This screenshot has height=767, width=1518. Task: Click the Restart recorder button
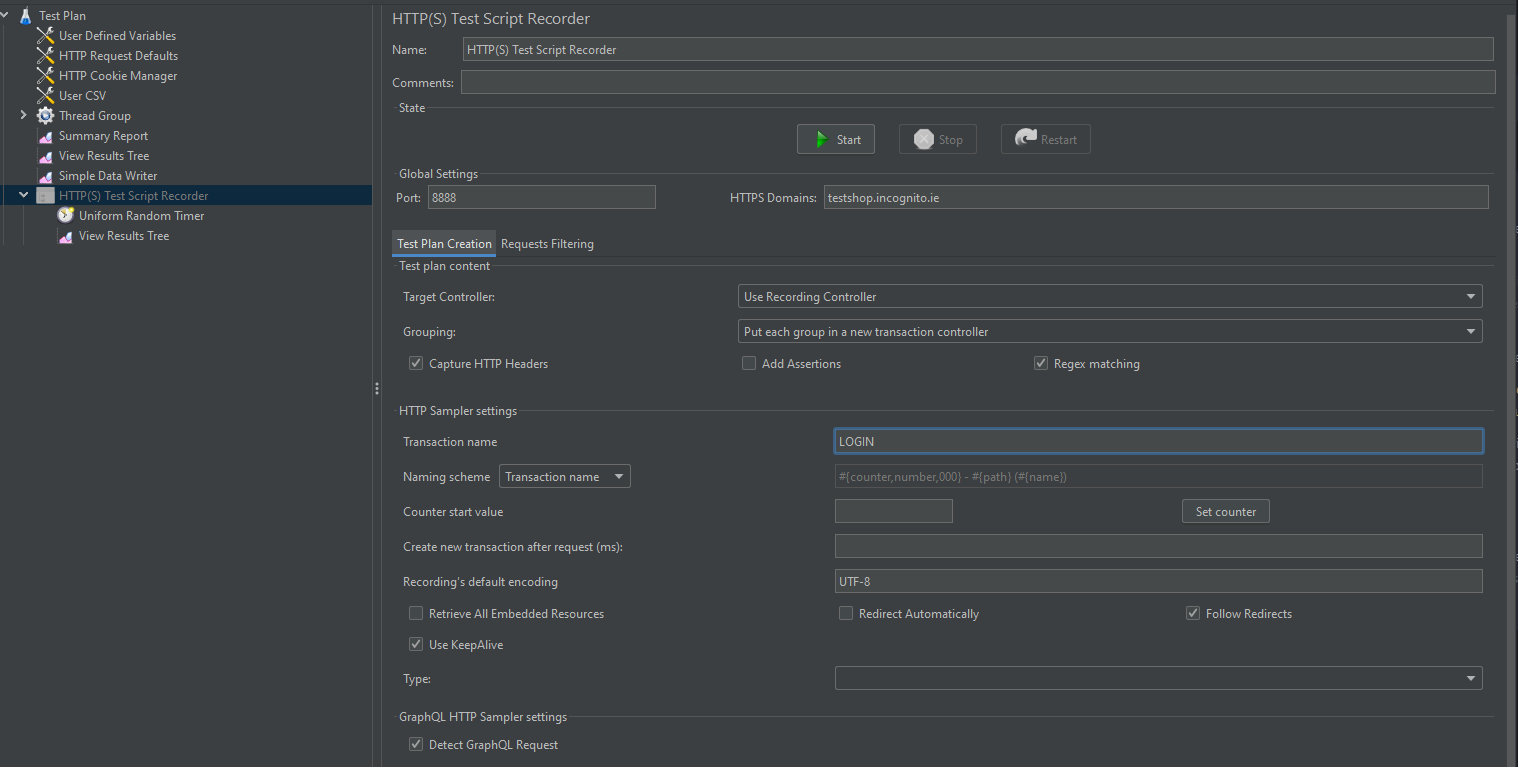click(x=1046, y=139)
